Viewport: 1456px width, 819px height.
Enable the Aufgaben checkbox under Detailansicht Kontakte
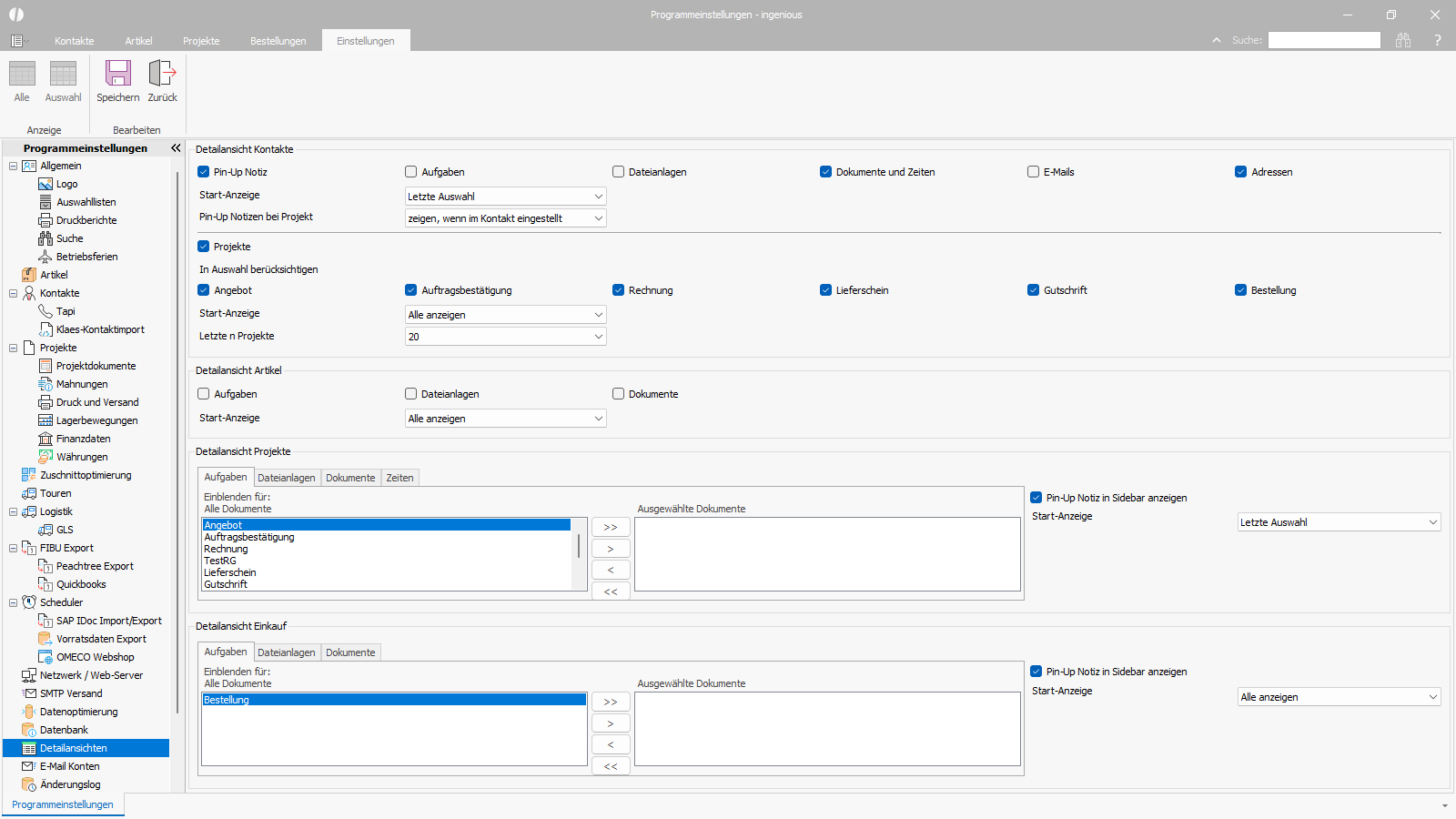[x=411, y=172]
